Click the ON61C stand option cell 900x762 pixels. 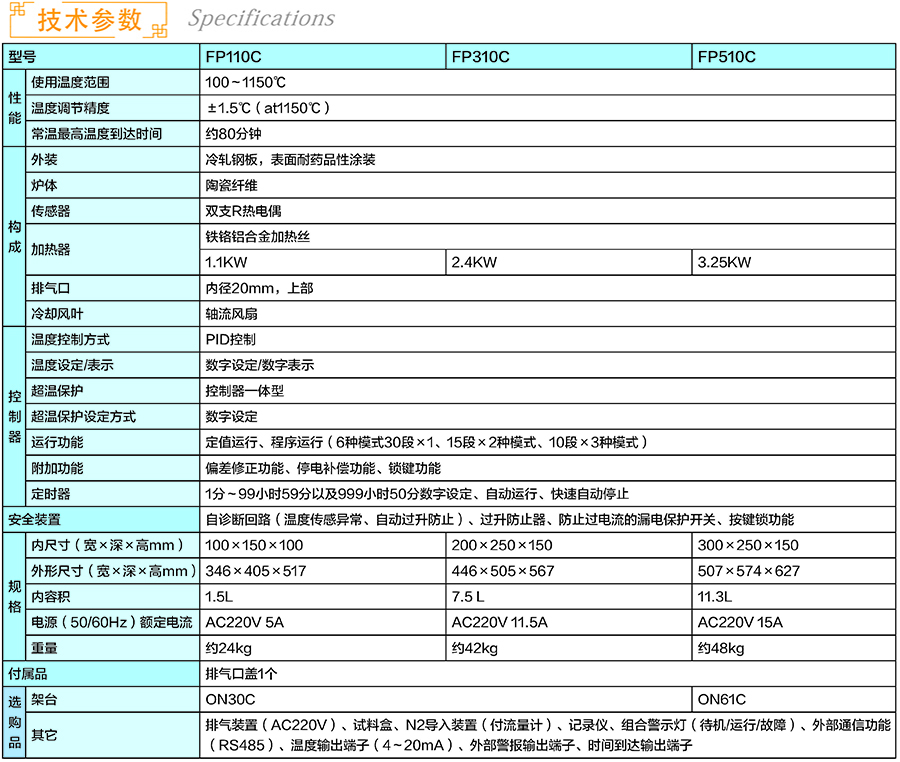(x=721, y=700)
